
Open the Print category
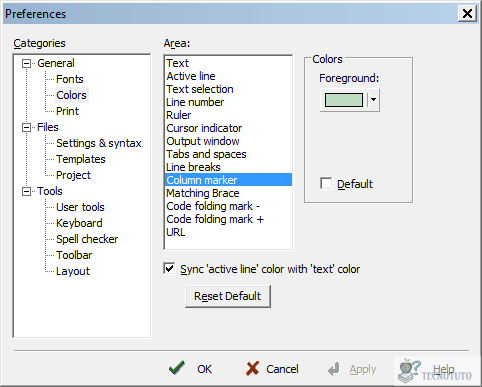coord(67,111)
